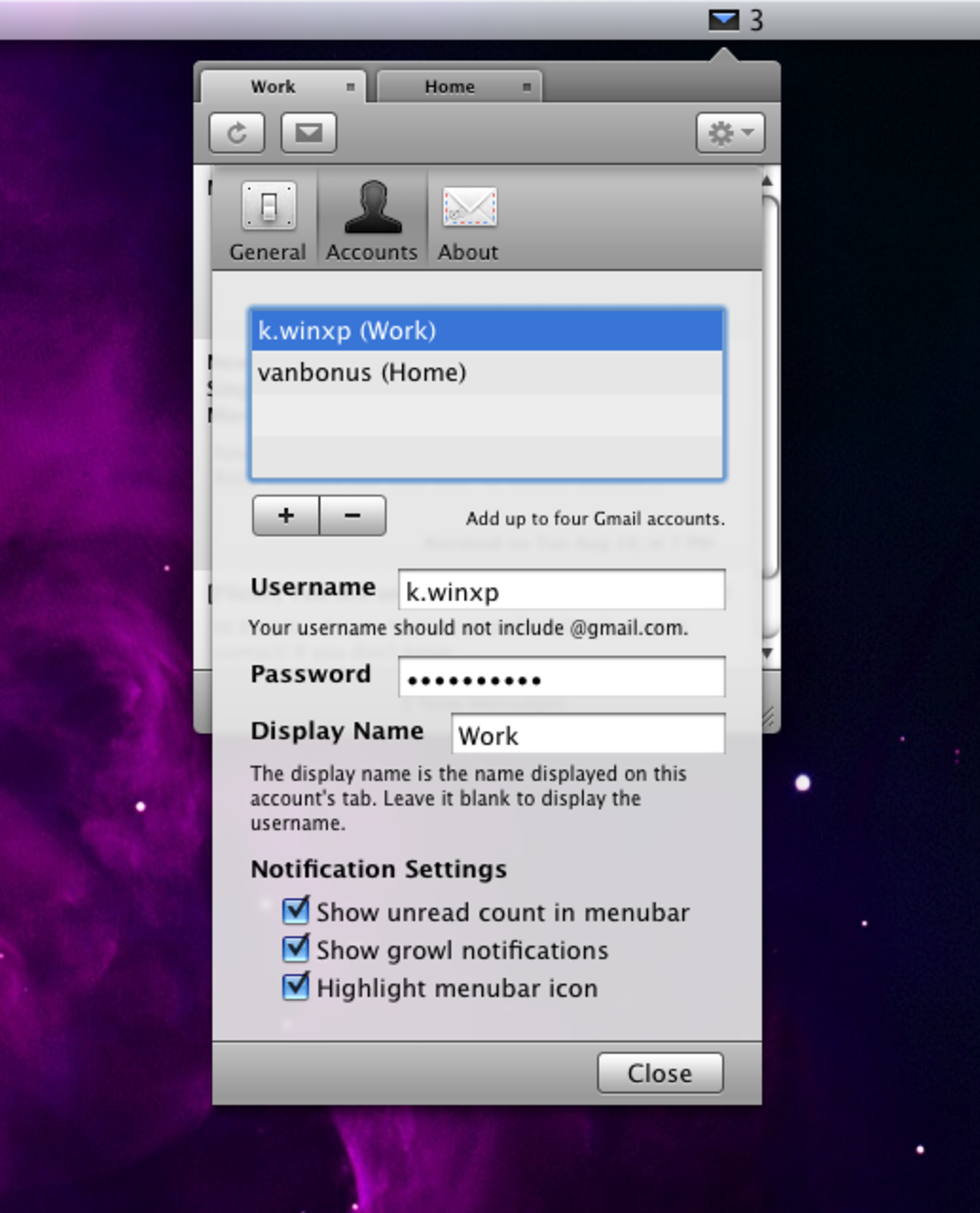980x1213 pixels.
Task: Remove the selected account with minus button
Action: pyautogui.click(x=352, y=516)
